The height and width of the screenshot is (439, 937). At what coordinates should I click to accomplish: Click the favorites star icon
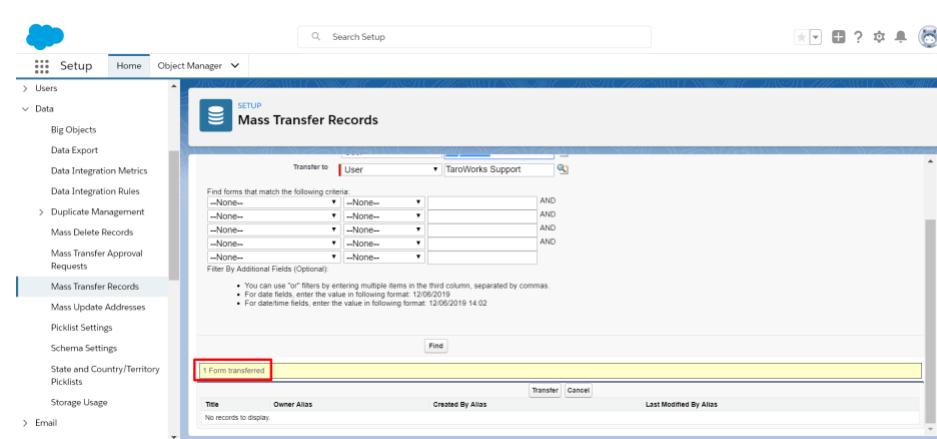point(801,37)
